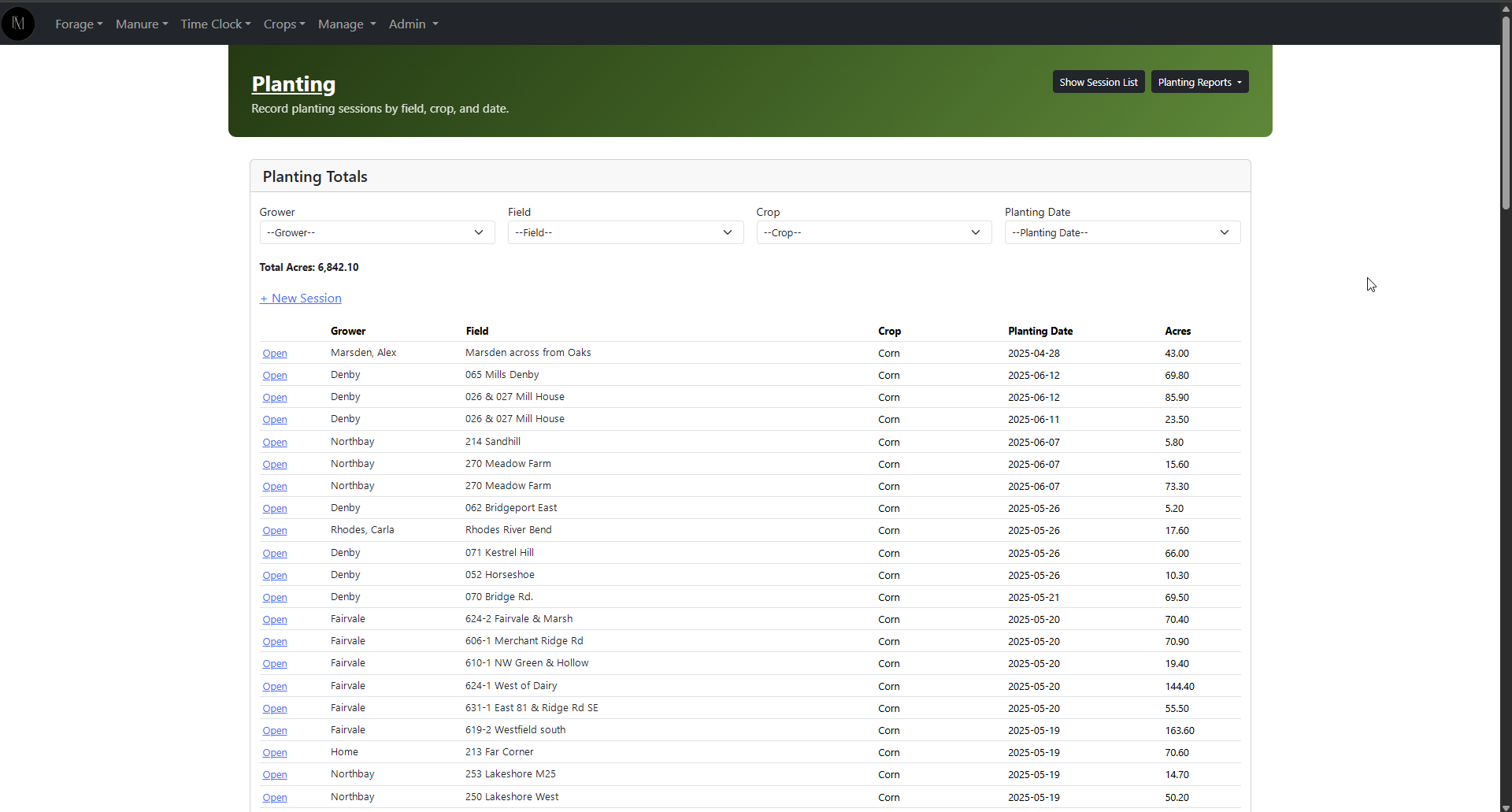Click the + New Session link
The width and height of the screenshot is (1512, 812).
pyautogui.click(x=301, y=298)
